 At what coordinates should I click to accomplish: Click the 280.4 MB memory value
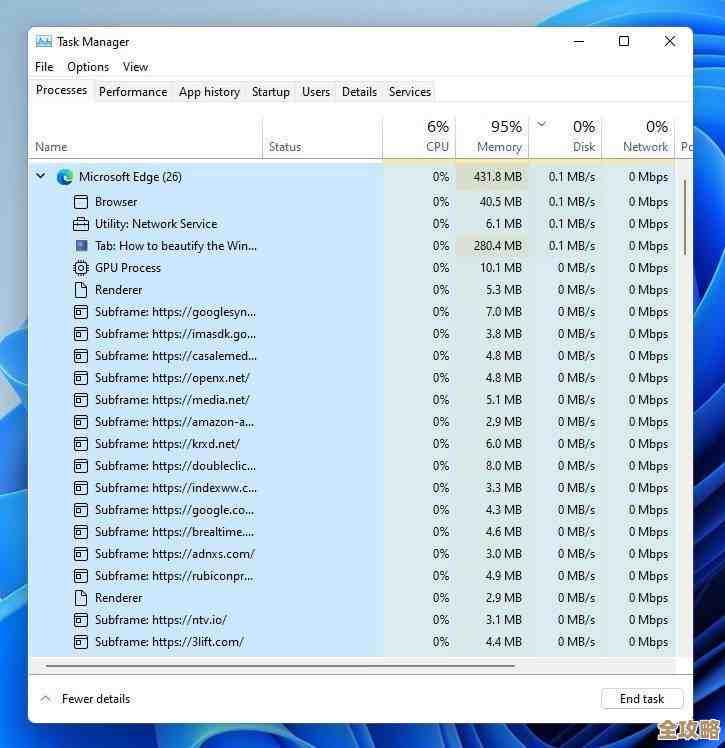(x=497, y=246)
